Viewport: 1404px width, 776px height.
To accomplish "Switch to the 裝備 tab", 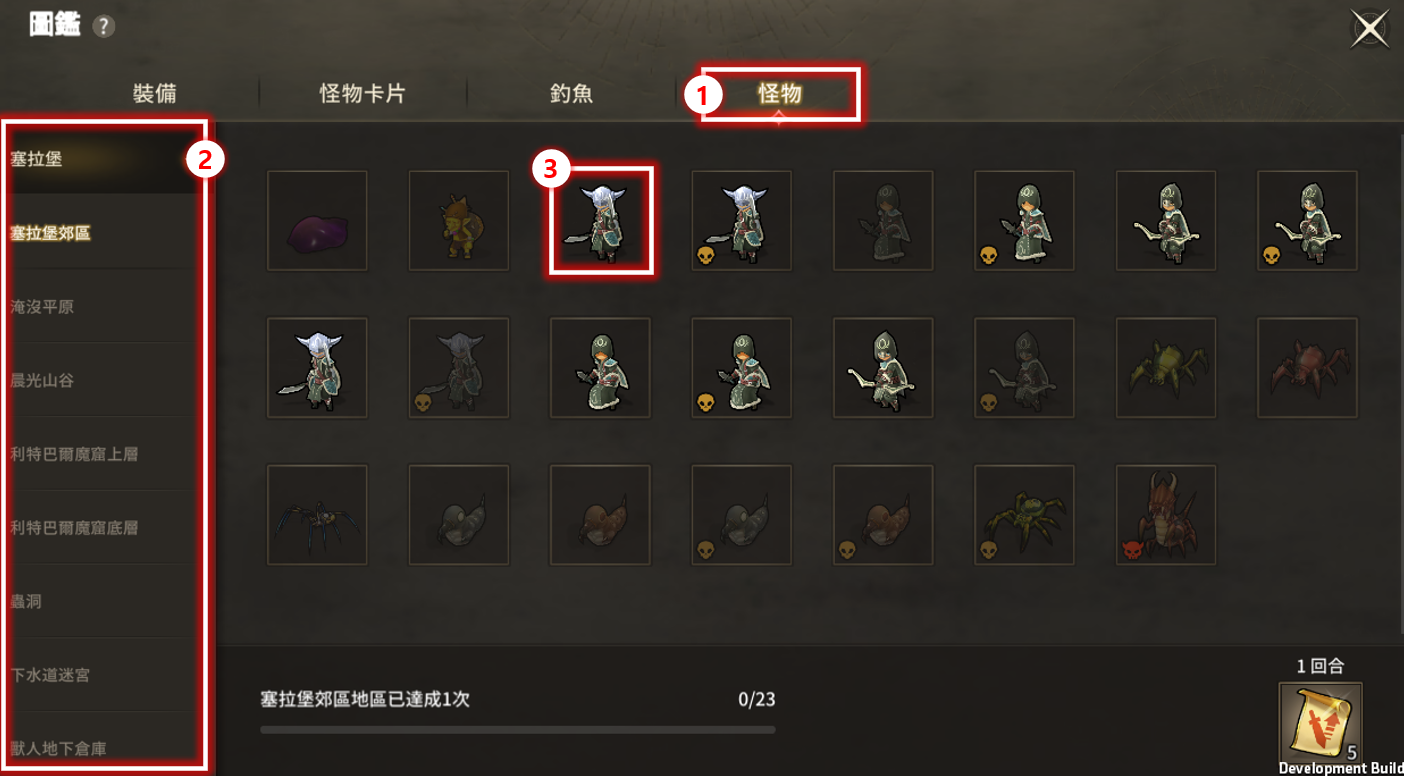I will pos(155,94).
